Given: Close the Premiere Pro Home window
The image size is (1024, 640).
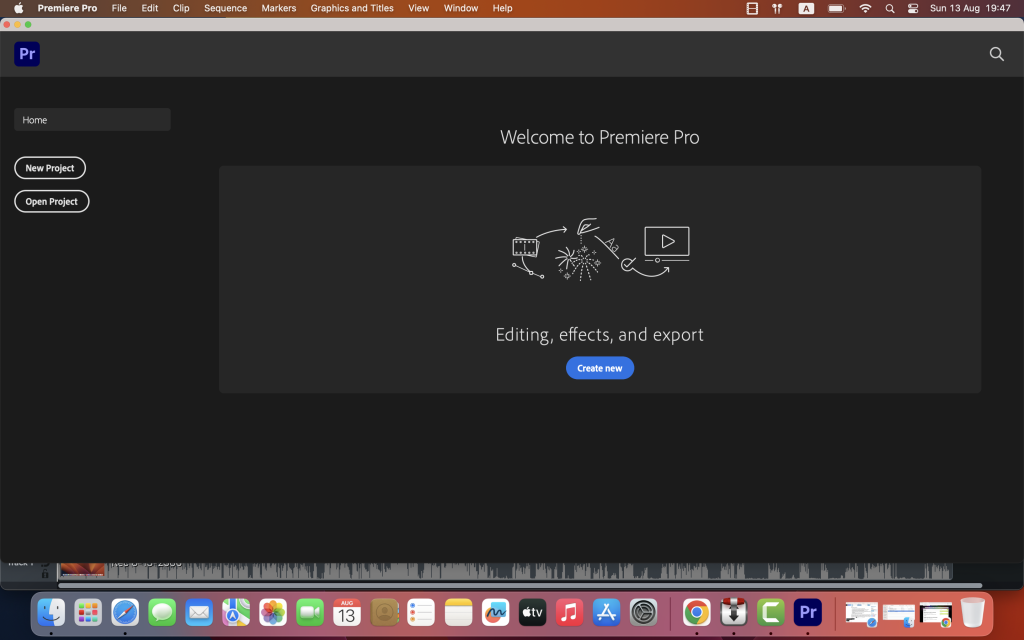Looking at the screenshot, I should 7,24.
